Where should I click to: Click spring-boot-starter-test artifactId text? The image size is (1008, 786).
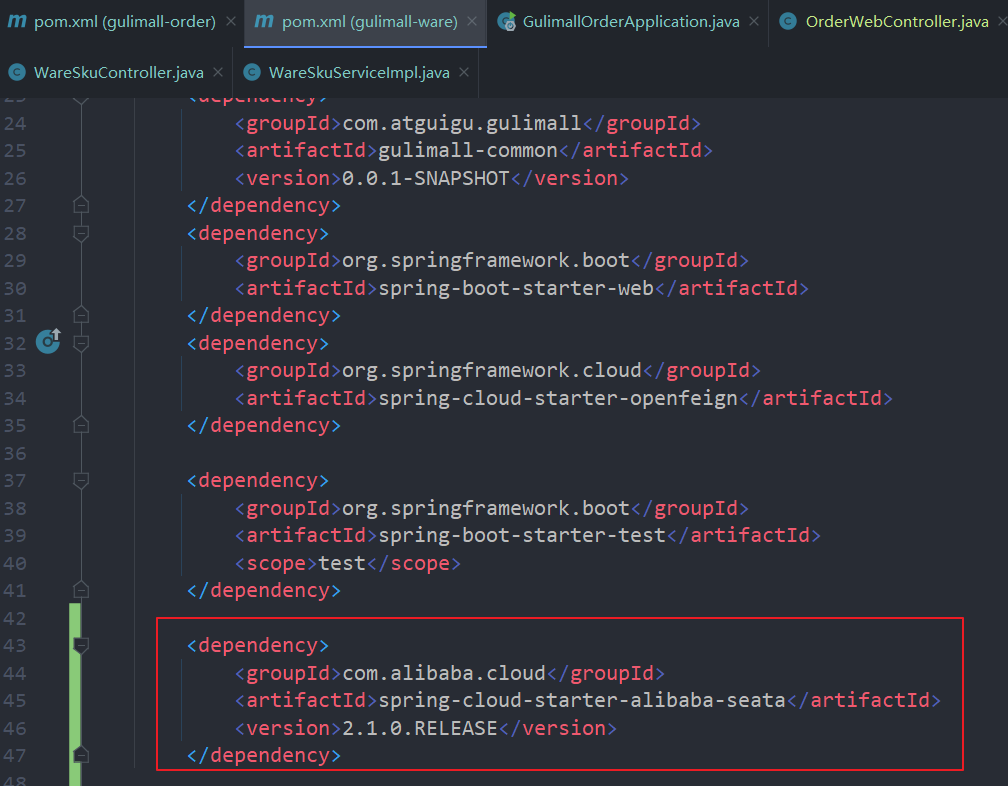point(522,535)
